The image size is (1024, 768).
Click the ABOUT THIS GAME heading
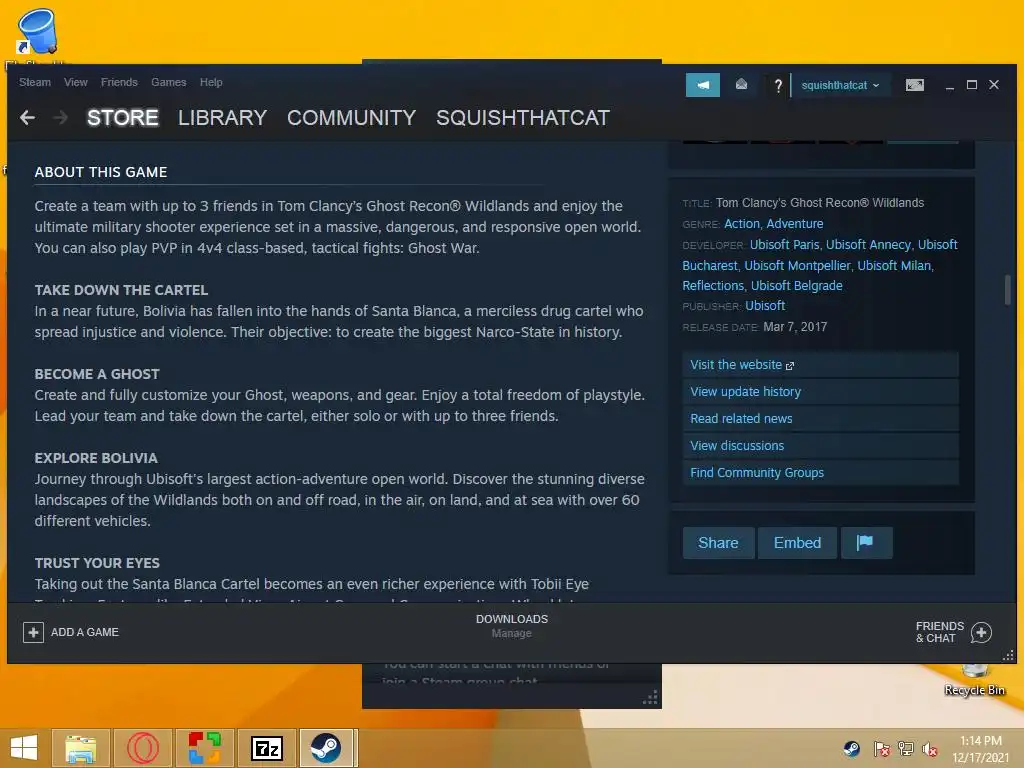click(x=101, y=172)
